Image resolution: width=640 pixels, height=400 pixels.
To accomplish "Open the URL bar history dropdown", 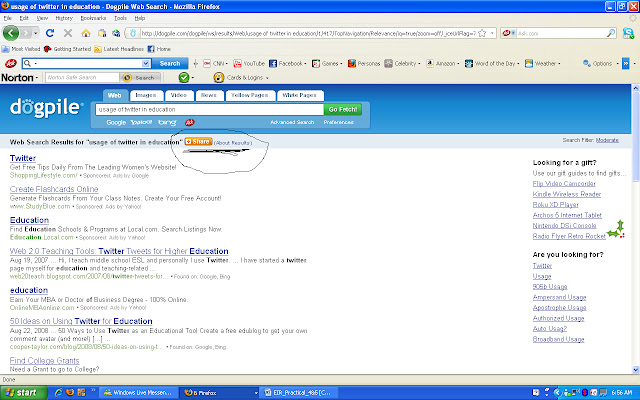I will 492,33.
